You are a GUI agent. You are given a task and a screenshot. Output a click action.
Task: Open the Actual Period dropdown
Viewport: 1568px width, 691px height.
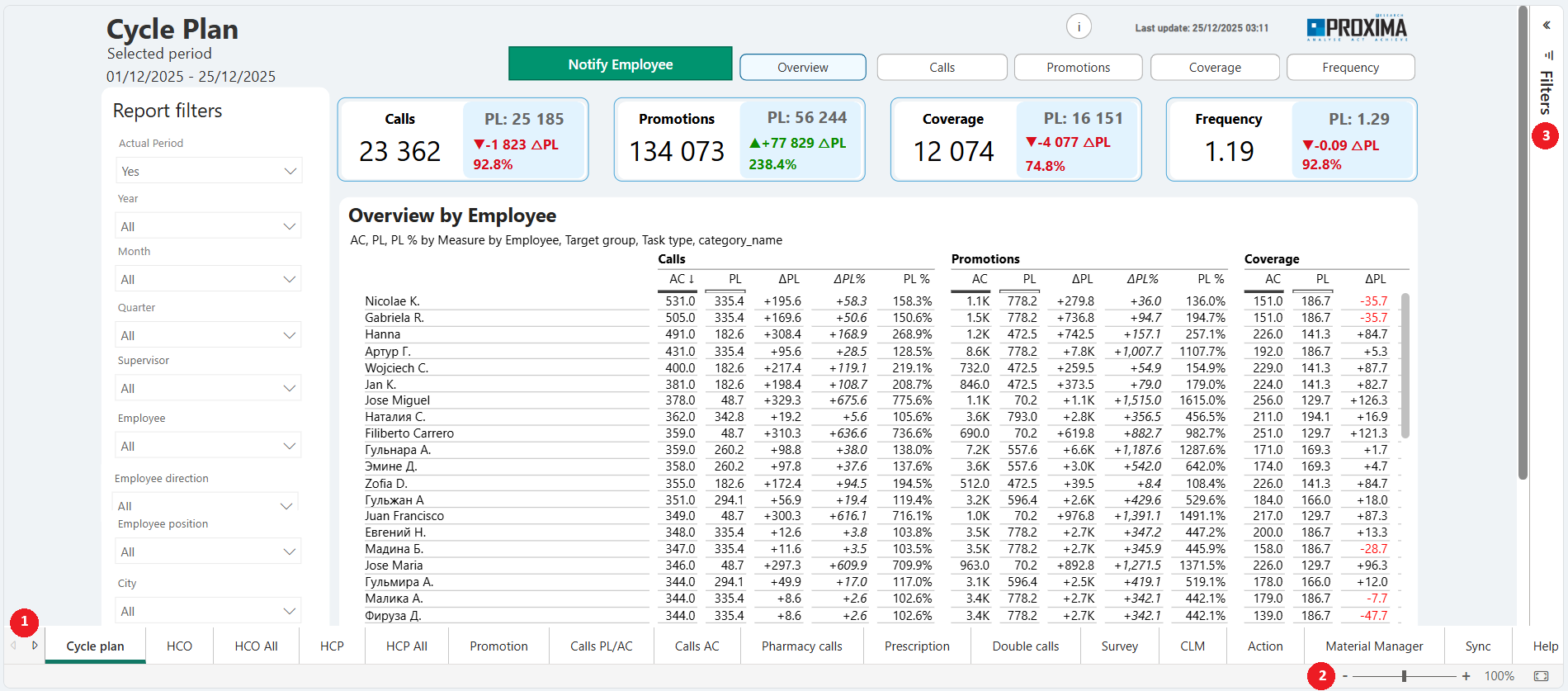209,171
